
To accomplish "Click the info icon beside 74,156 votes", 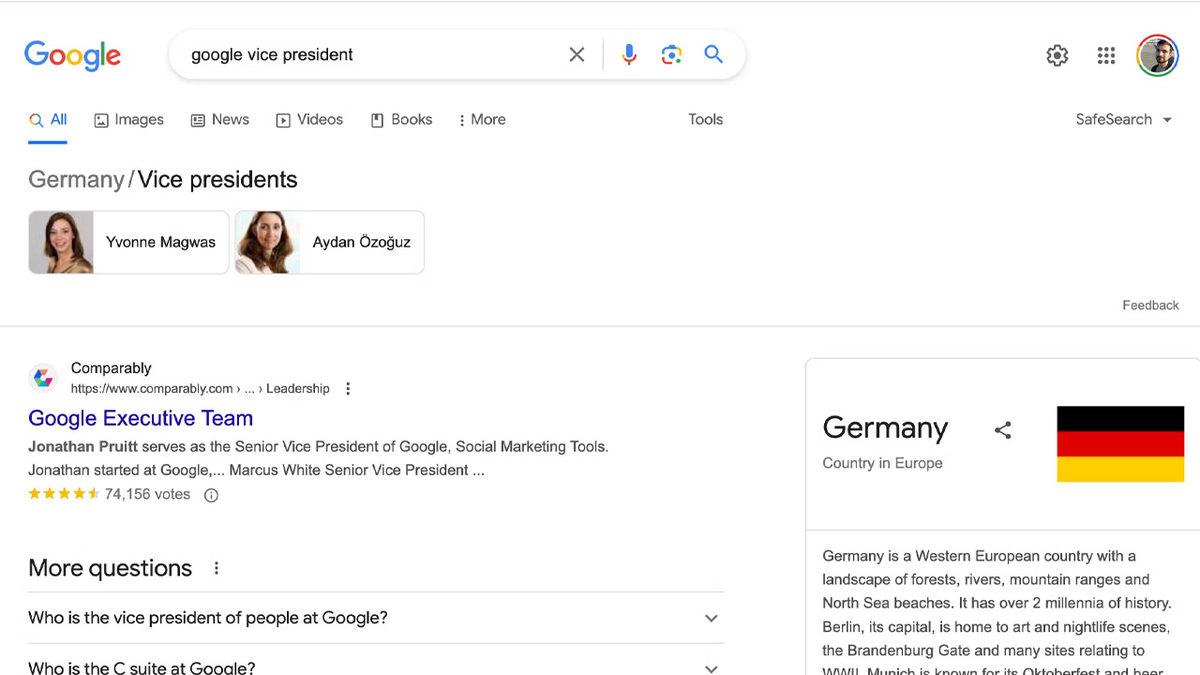I will pos(210,494).
